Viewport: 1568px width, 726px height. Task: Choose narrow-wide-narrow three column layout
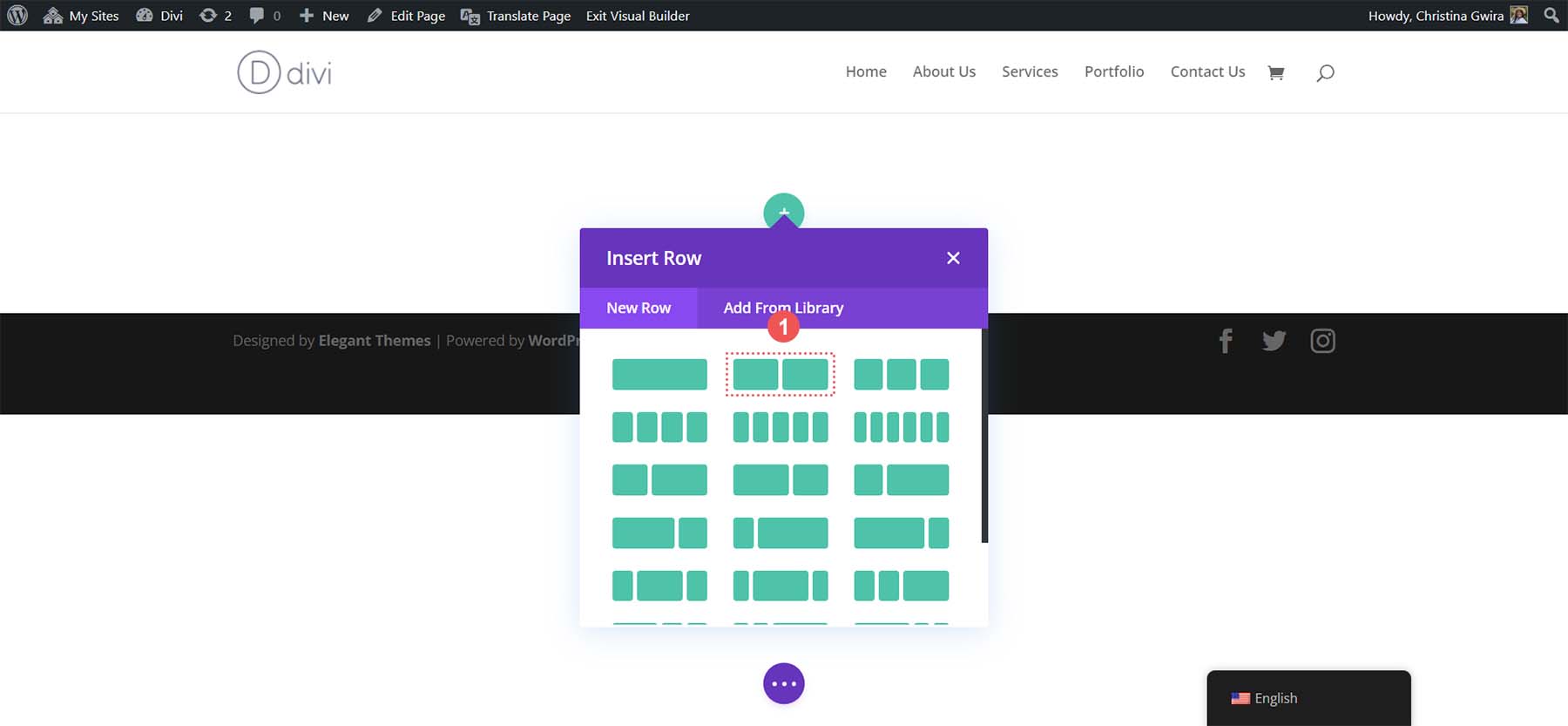pyautogui.click(x=781, y=586)
